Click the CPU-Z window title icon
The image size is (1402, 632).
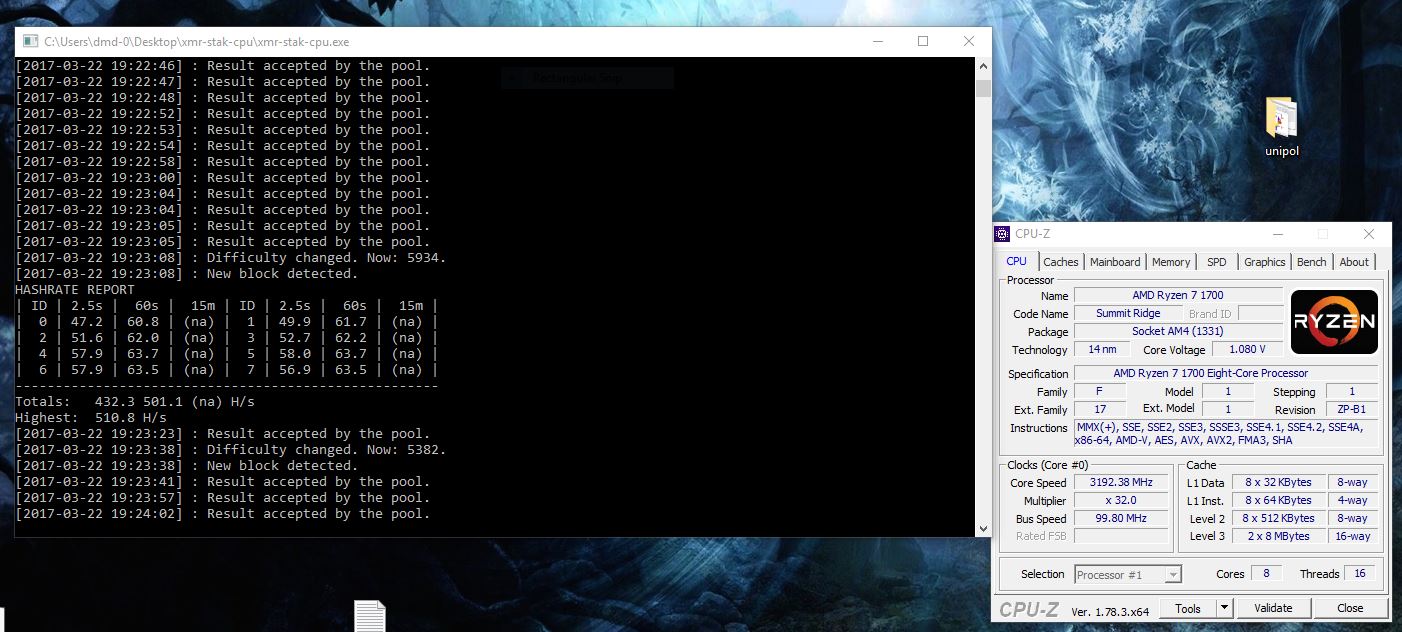click(x=1002, y=234)
